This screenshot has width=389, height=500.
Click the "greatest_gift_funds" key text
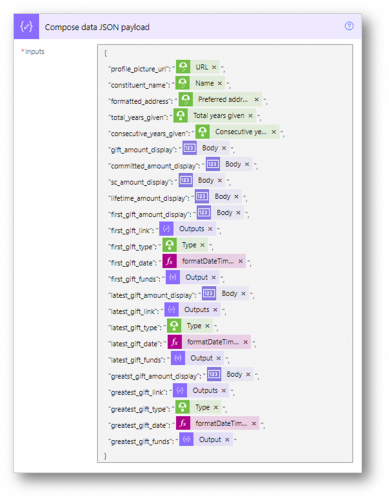point(141,442)
